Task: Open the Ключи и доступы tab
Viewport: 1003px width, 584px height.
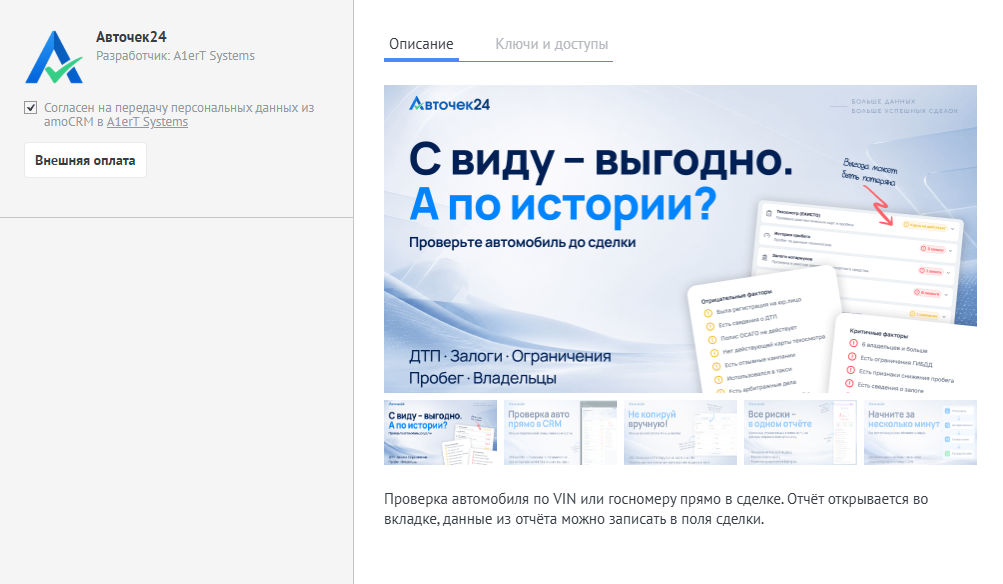Action: [551, 44]
